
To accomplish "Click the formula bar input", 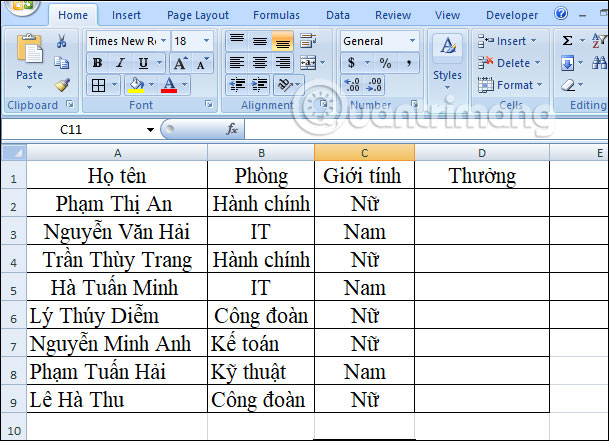I will 426,129.
